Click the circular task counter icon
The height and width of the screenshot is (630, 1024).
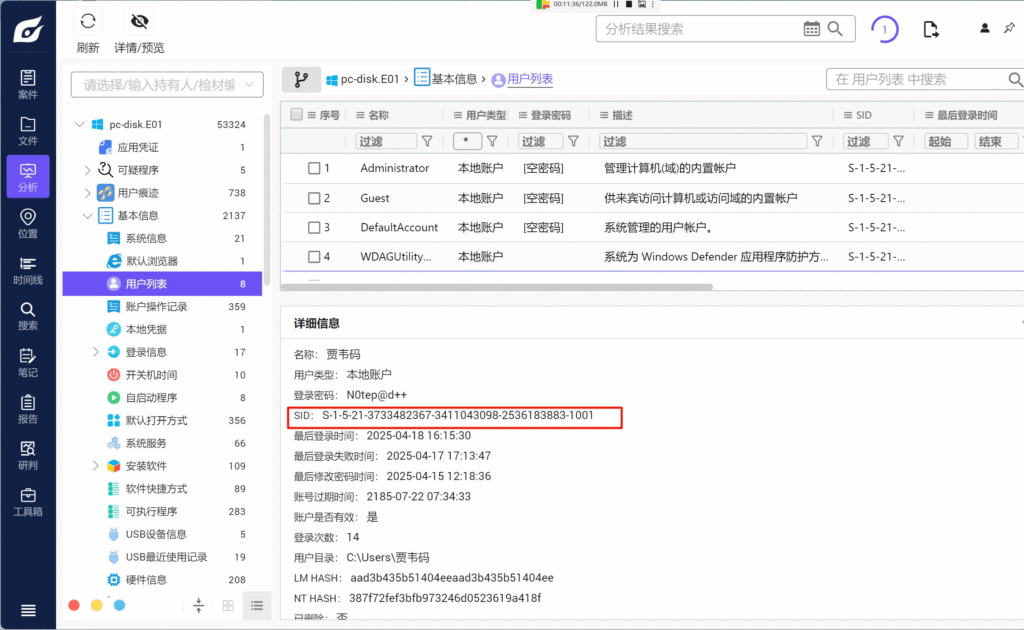884,29
